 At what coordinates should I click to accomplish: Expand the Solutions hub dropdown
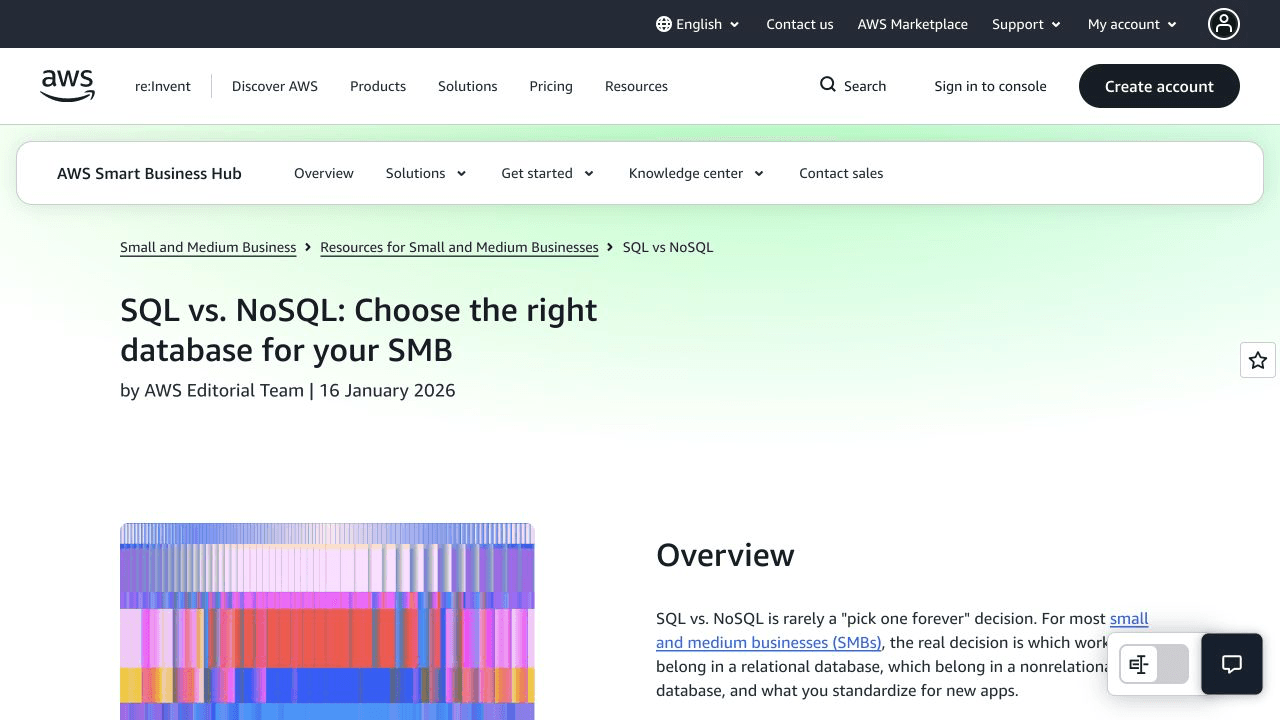pyautogui.click(x=426, y=173)
